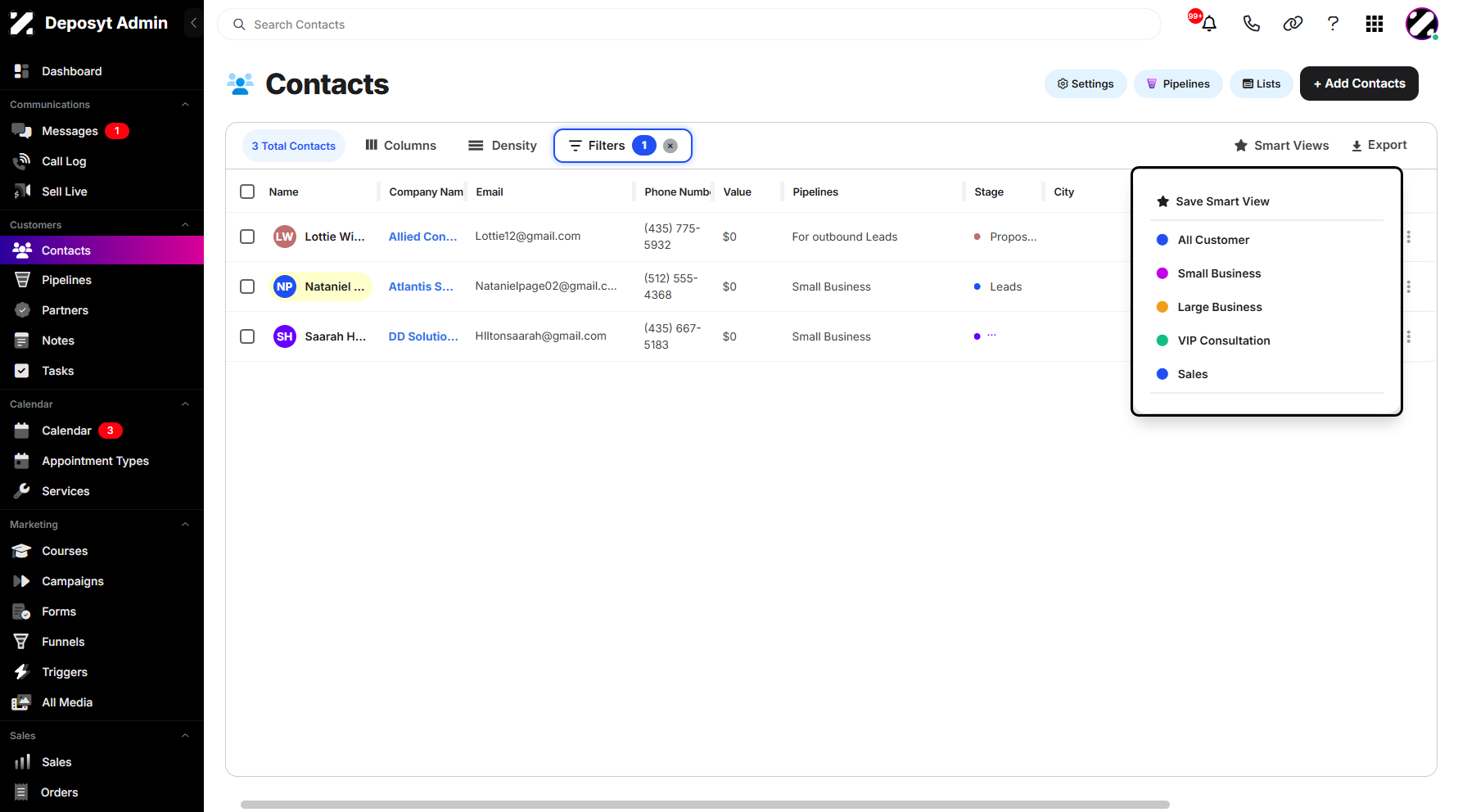Image resolution: width=1458 pixels, height=812 pixels.
Task: Check the Saarah H... row checkbox
Action: [x=247, y=336]
